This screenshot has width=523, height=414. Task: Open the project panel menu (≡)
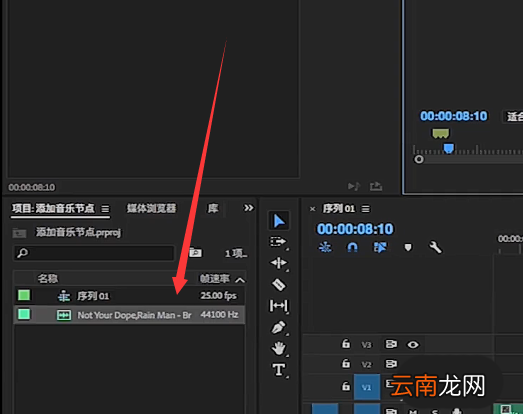pyautogui.click(x=105, y=209)
